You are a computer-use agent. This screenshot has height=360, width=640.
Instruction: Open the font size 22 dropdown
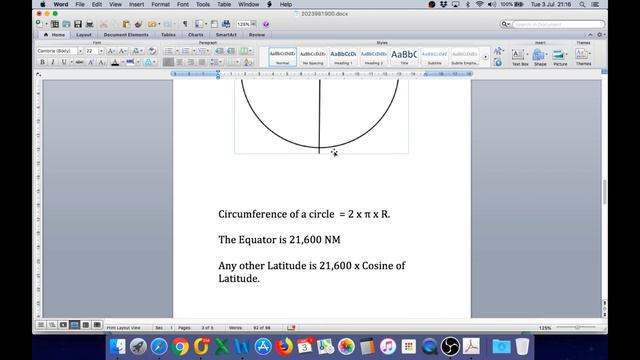[101, 51]
